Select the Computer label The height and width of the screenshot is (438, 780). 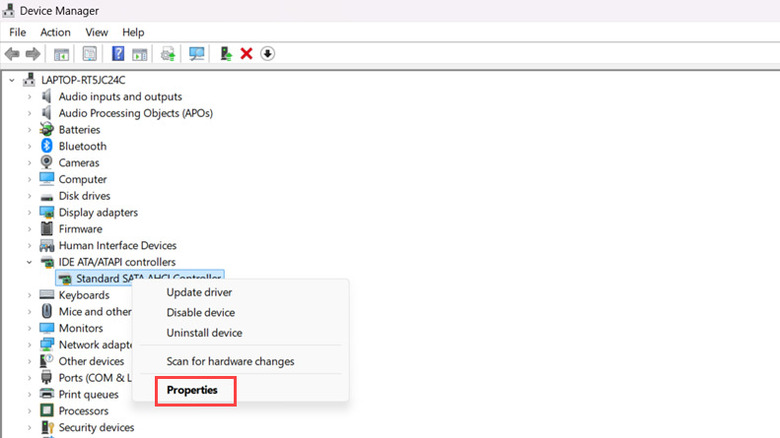tap(83, 179)
